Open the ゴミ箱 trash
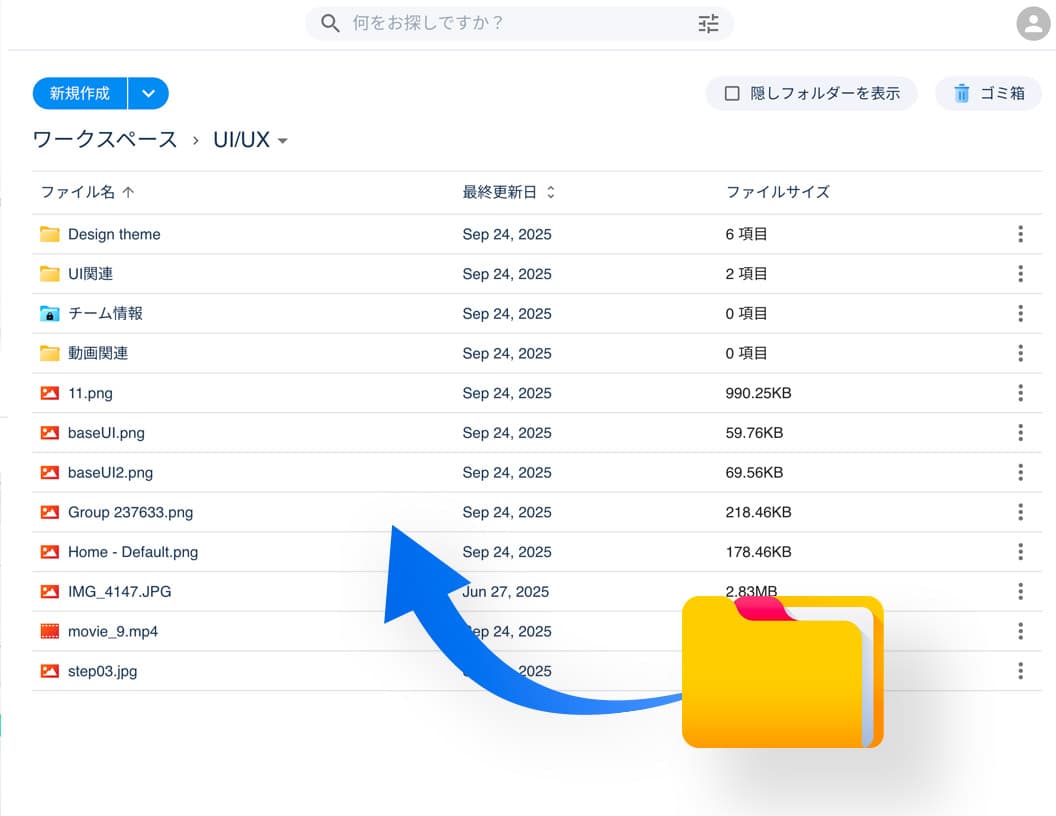Image resolution: width=1056 pixels, height=816 pixels. [x=988, y=93]
